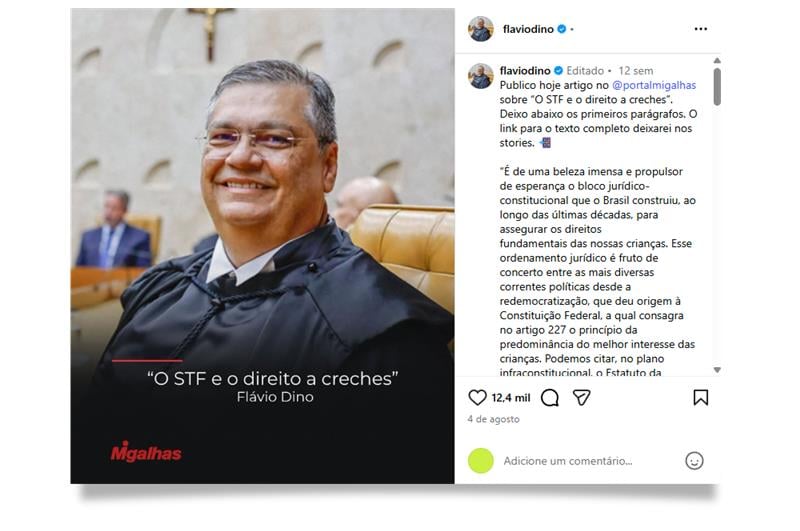Click the caption scrollbar down arrow
Screen dimensions: 800x531
click(717, 370)
